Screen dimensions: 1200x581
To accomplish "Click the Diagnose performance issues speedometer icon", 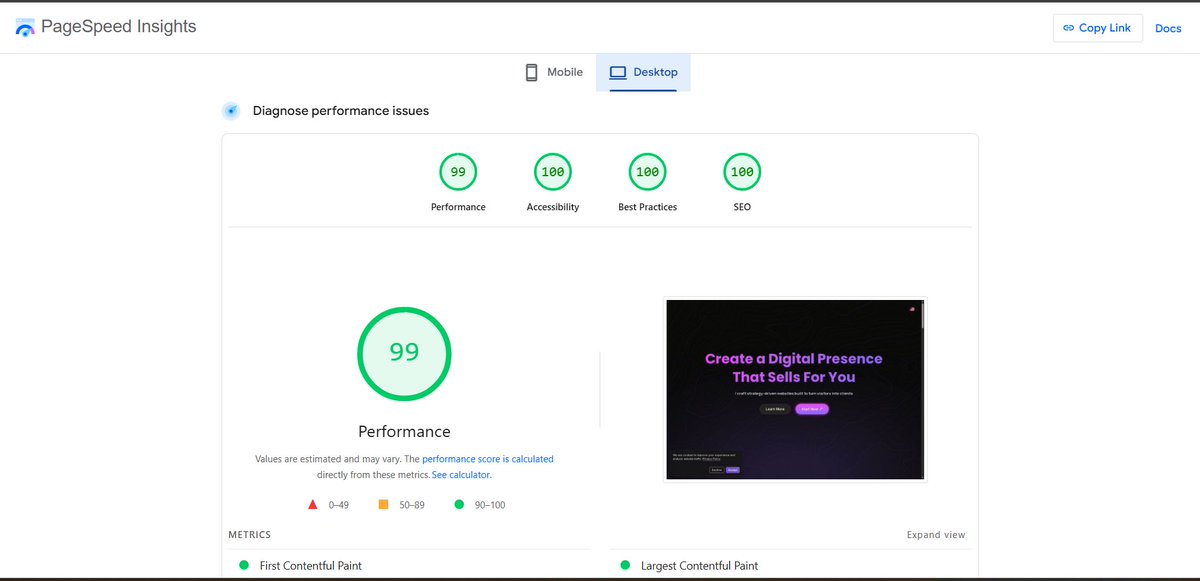I will [x=231, y=110].
